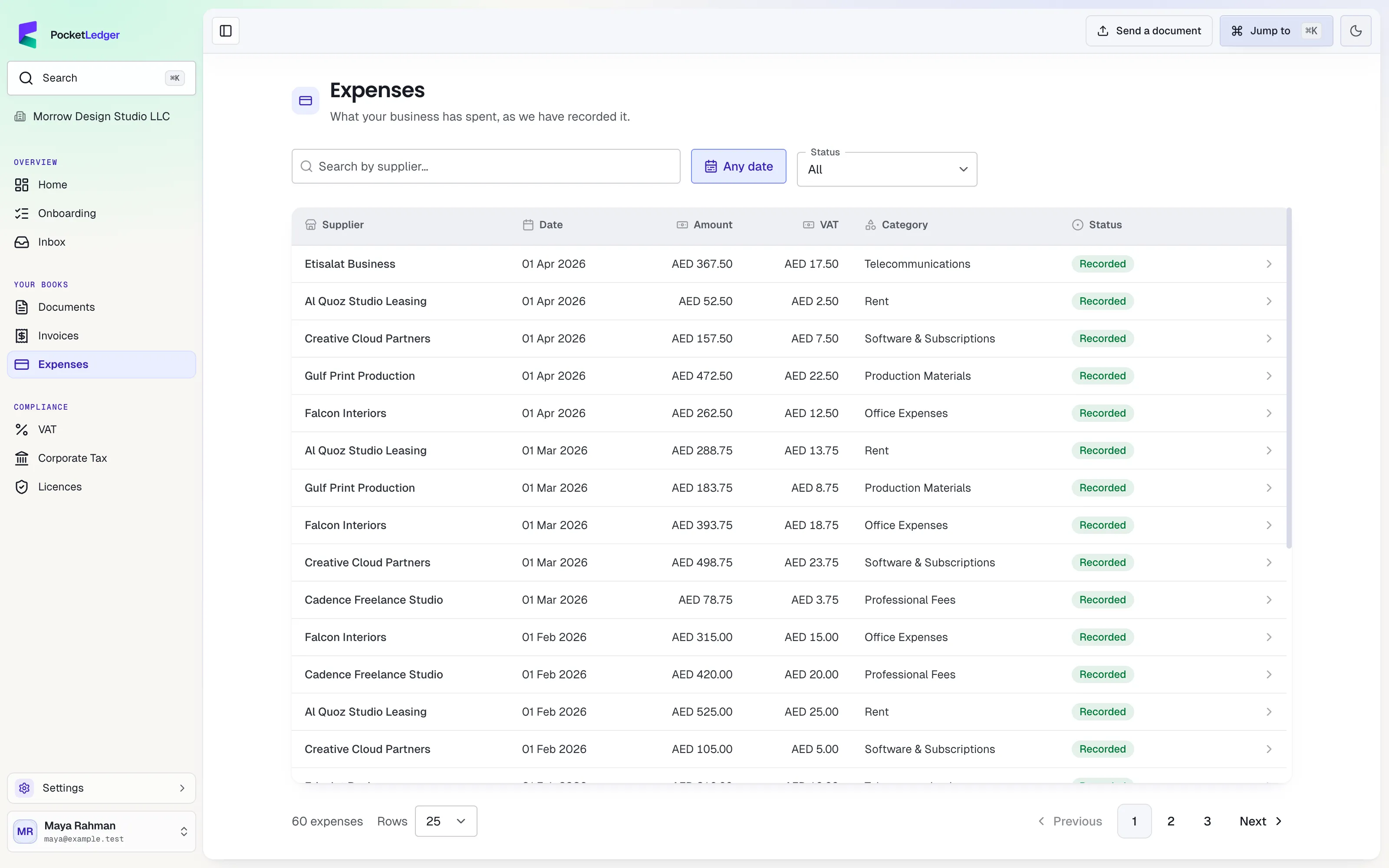
Task: Switch to dark mode moon icon
Action: tap(1356, 31)
